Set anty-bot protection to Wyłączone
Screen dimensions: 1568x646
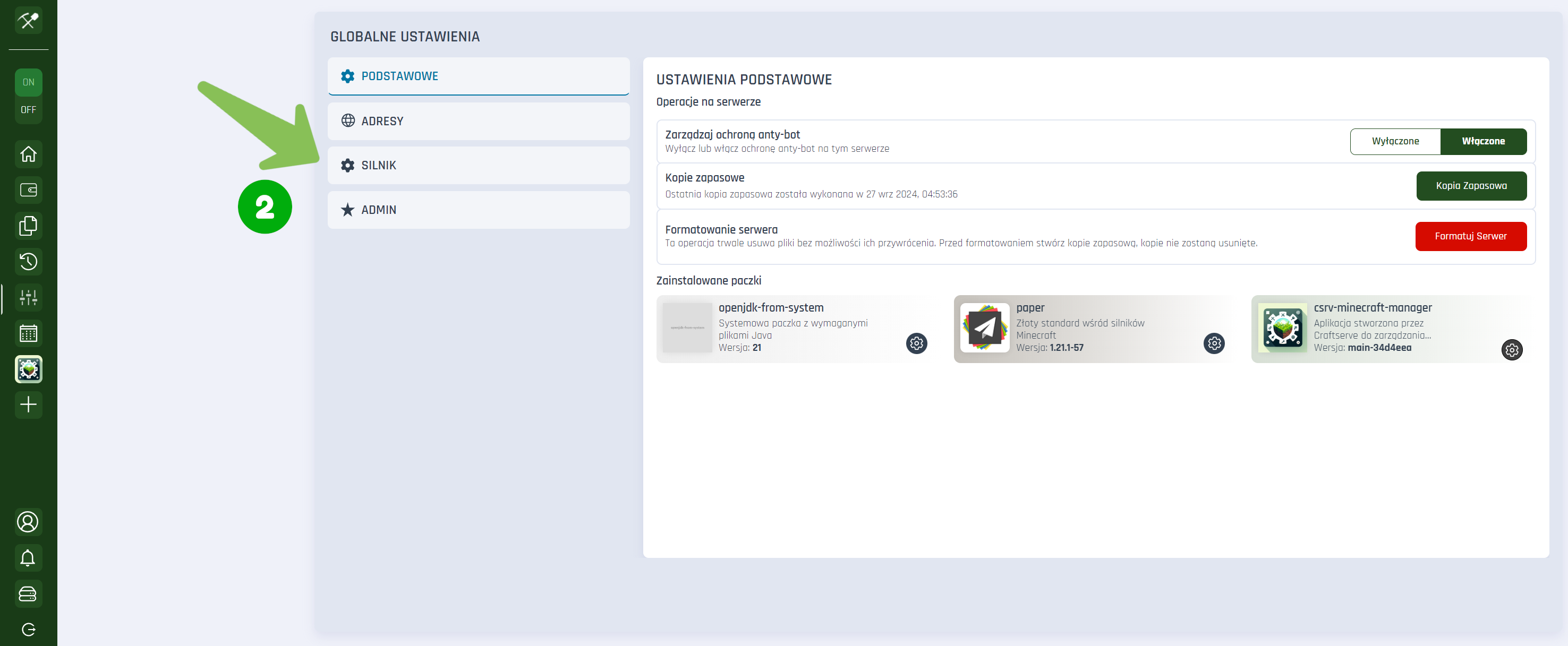tap(1394, 141)
